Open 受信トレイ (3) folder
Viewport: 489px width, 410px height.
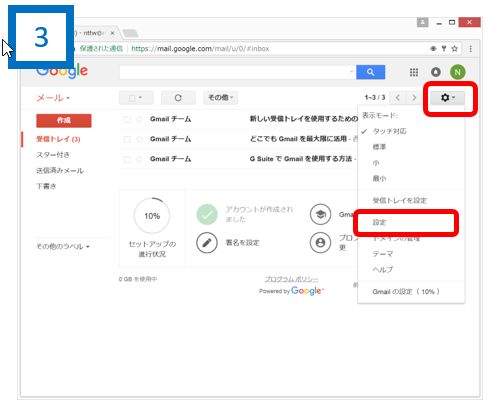pos(58,139)
